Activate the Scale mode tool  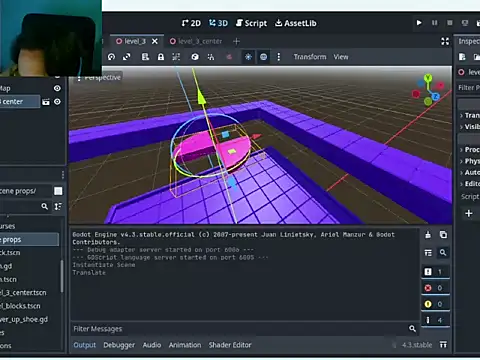click(x=127, y=57)
